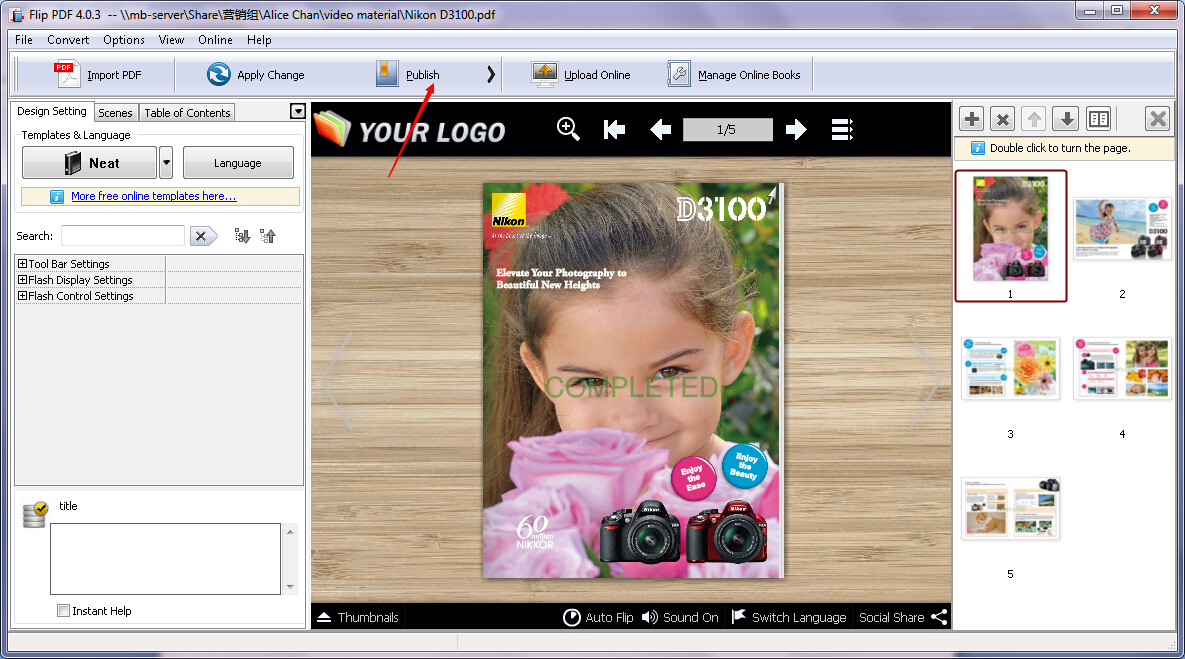Click the Nikon D3100 book cover page

pyautogui.click(x=633, y=381)
